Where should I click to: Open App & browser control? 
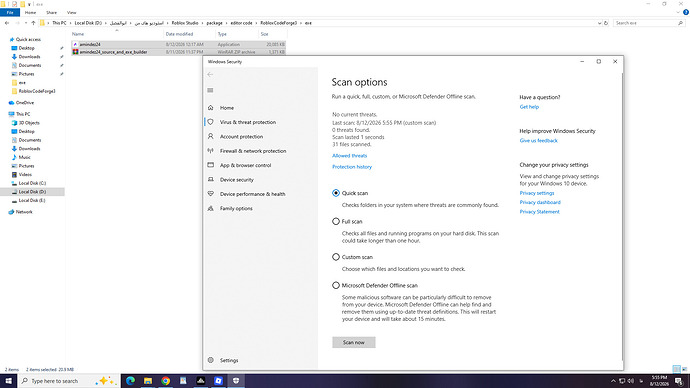pos(245,165)
